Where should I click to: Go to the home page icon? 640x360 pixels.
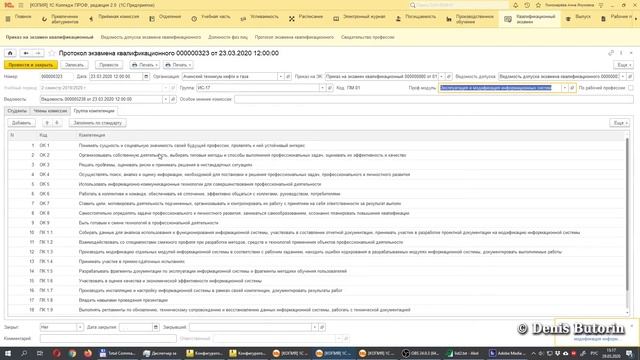(x=10, y=53)
